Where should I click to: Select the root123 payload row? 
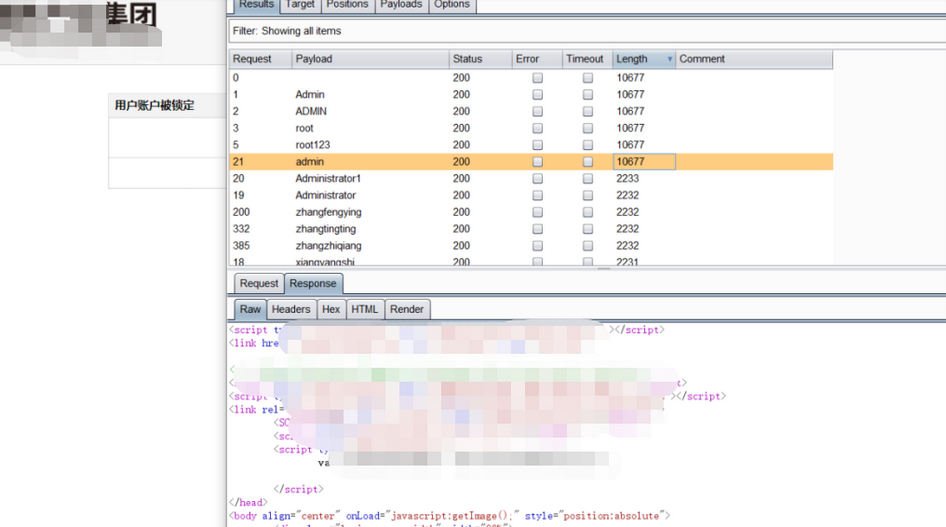coord(313,145)
